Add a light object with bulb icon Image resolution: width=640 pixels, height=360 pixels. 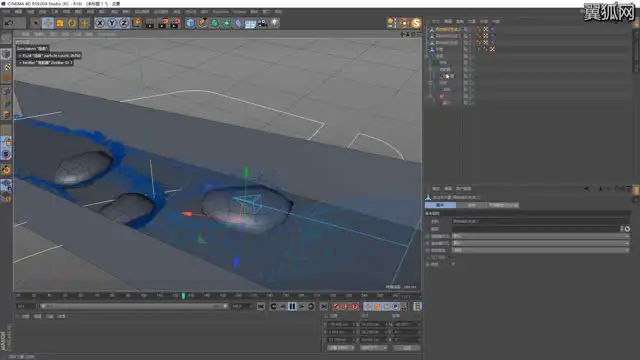pos(275,23)
